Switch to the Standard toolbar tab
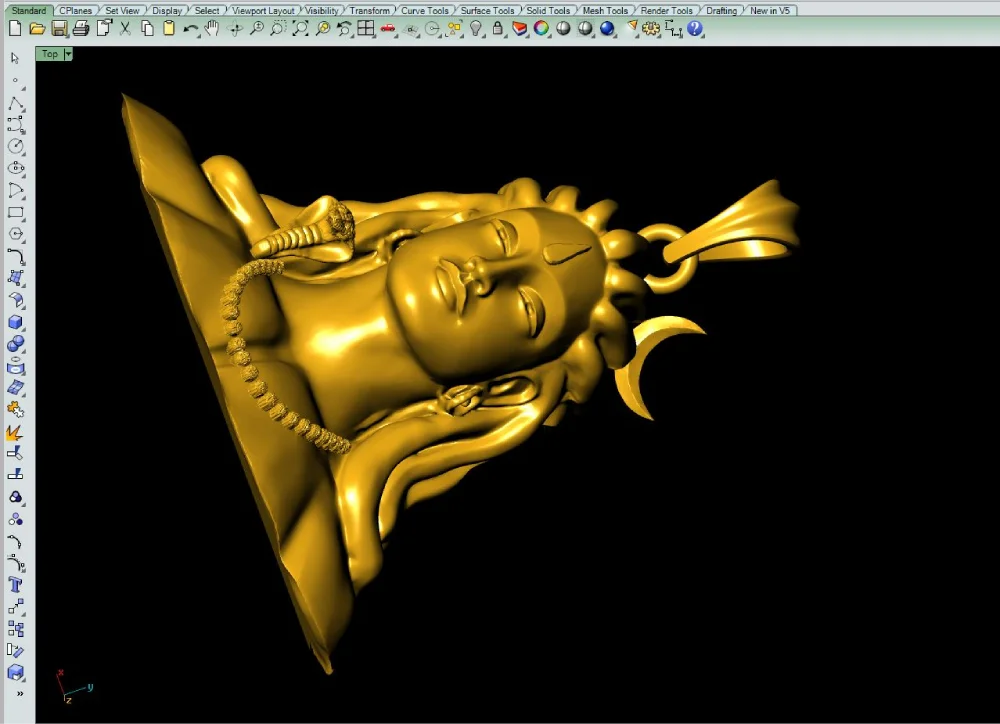Image resolution: width=1000 pixels, height=724 pixels. click(29, 10)
